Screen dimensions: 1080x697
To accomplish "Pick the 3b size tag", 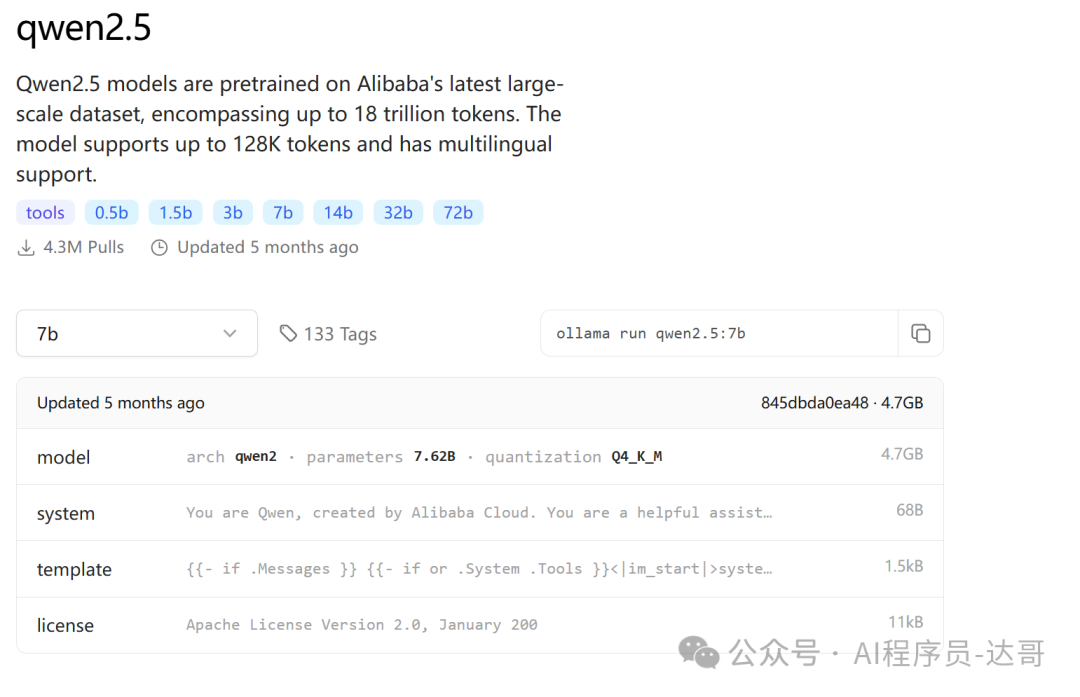I will (233, 213).
